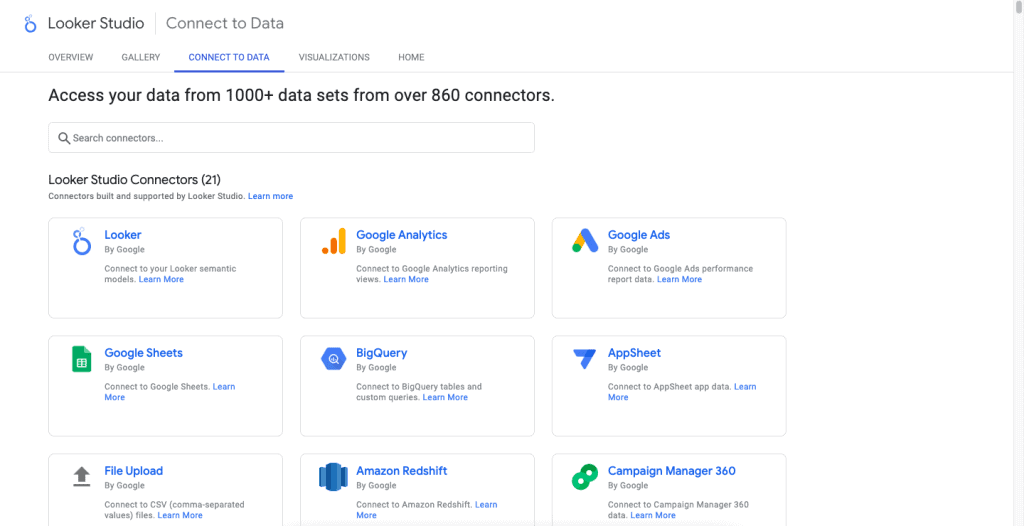The image size is (1024, 526).
Task: Click the Amazon Redshift icon
Action: (x=333, y=477)
